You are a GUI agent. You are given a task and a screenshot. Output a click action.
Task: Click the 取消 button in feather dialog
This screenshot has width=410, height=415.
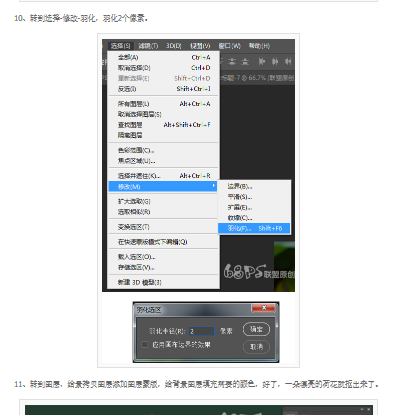coord(256,347)
